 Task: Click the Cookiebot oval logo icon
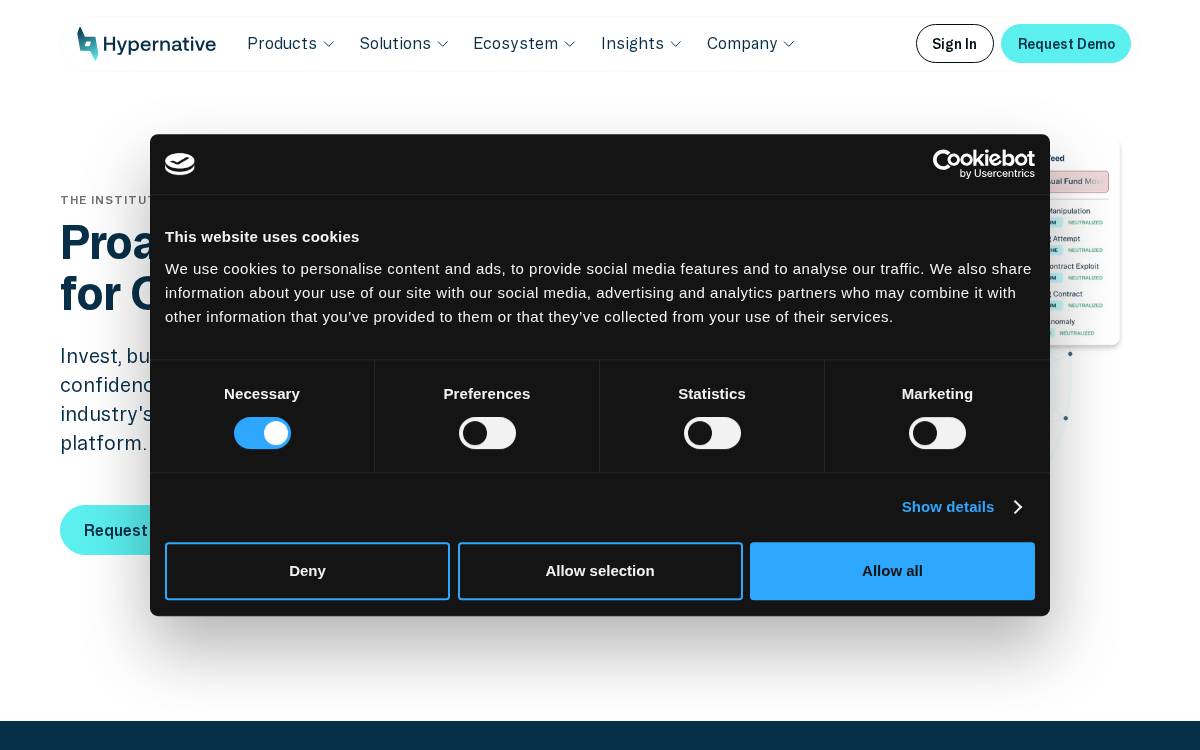(x=180, y=164)
